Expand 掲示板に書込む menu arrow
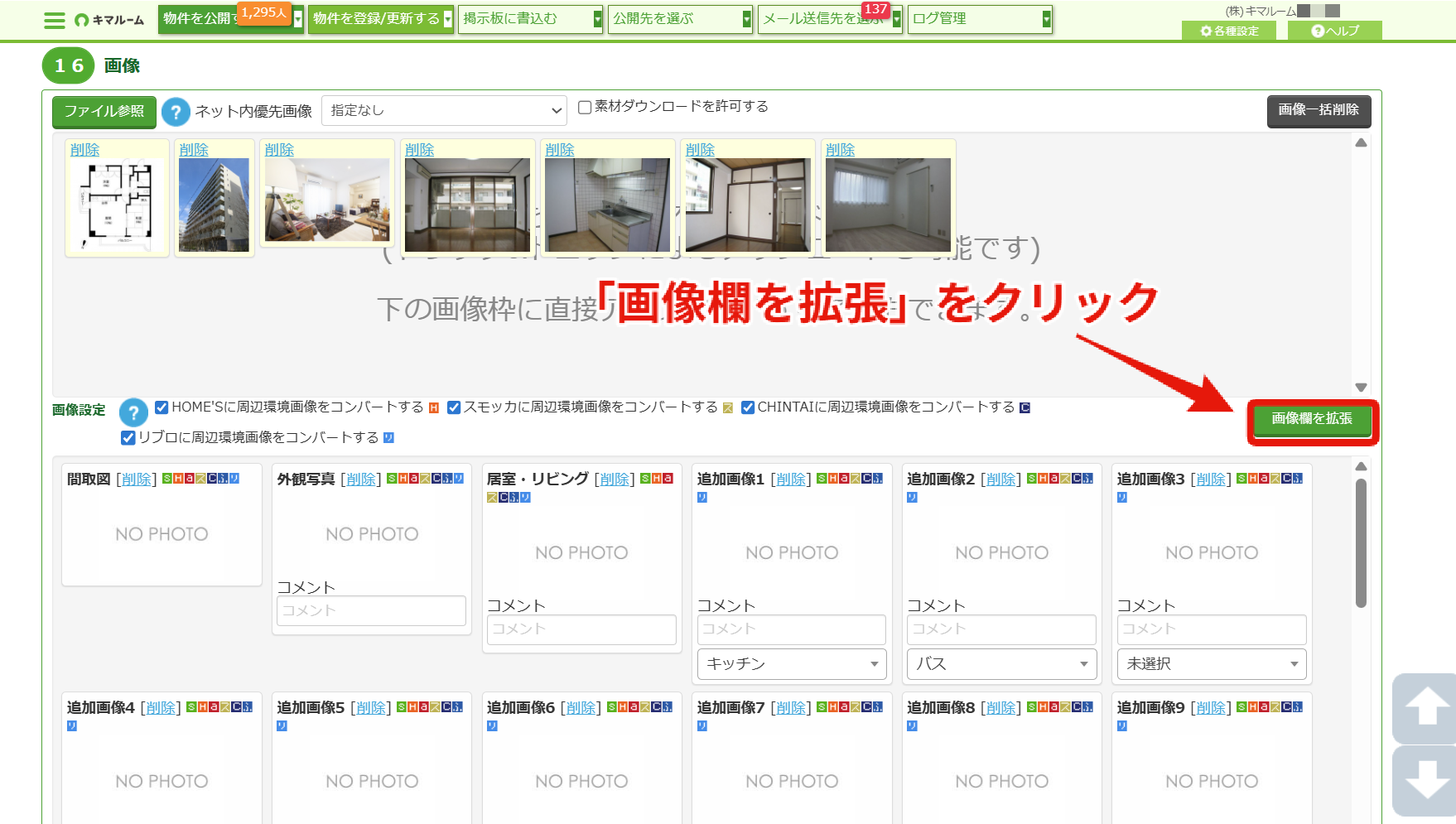Screen dimensions: 1456x824 [x=598, y=19]
